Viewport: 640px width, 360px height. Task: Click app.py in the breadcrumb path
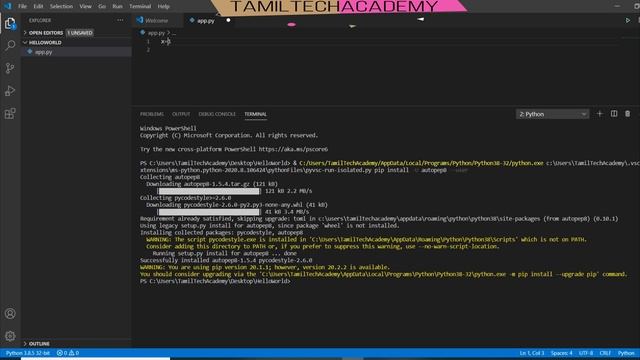(156, 33)
